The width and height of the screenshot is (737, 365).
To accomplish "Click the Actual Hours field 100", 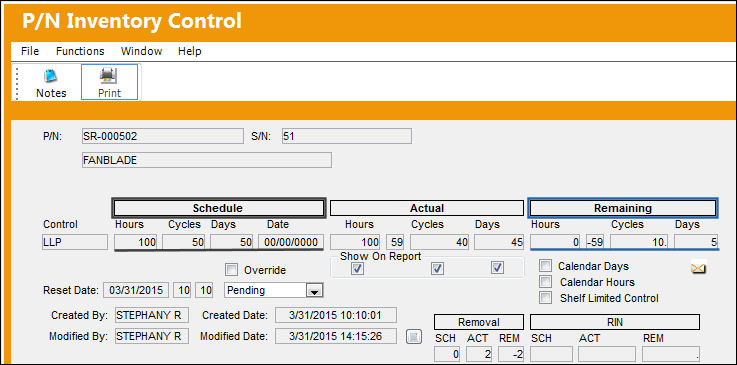I will coord(356,242).
